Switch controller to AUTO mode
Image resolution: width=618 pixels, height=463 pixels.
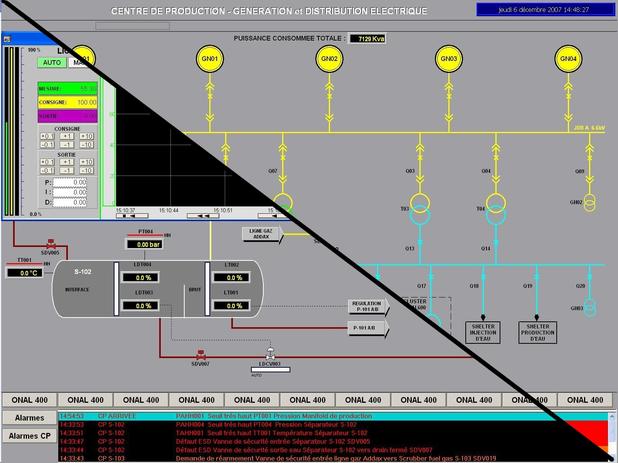52,62
